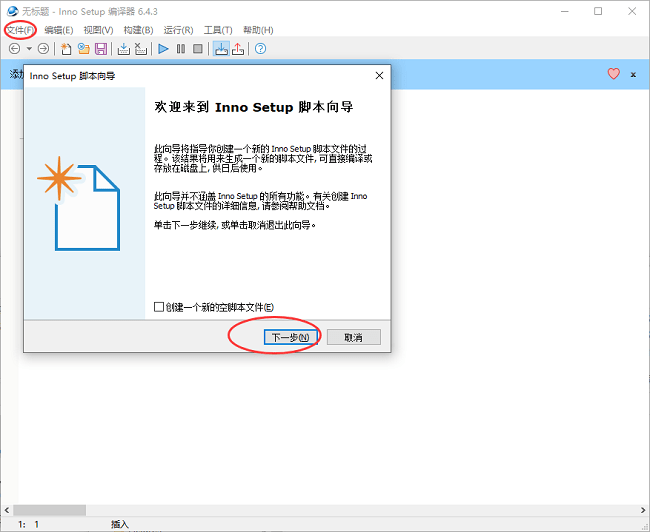650x532 pixels.
Task: Select the target uninstall upload icon
Action: 238,49
